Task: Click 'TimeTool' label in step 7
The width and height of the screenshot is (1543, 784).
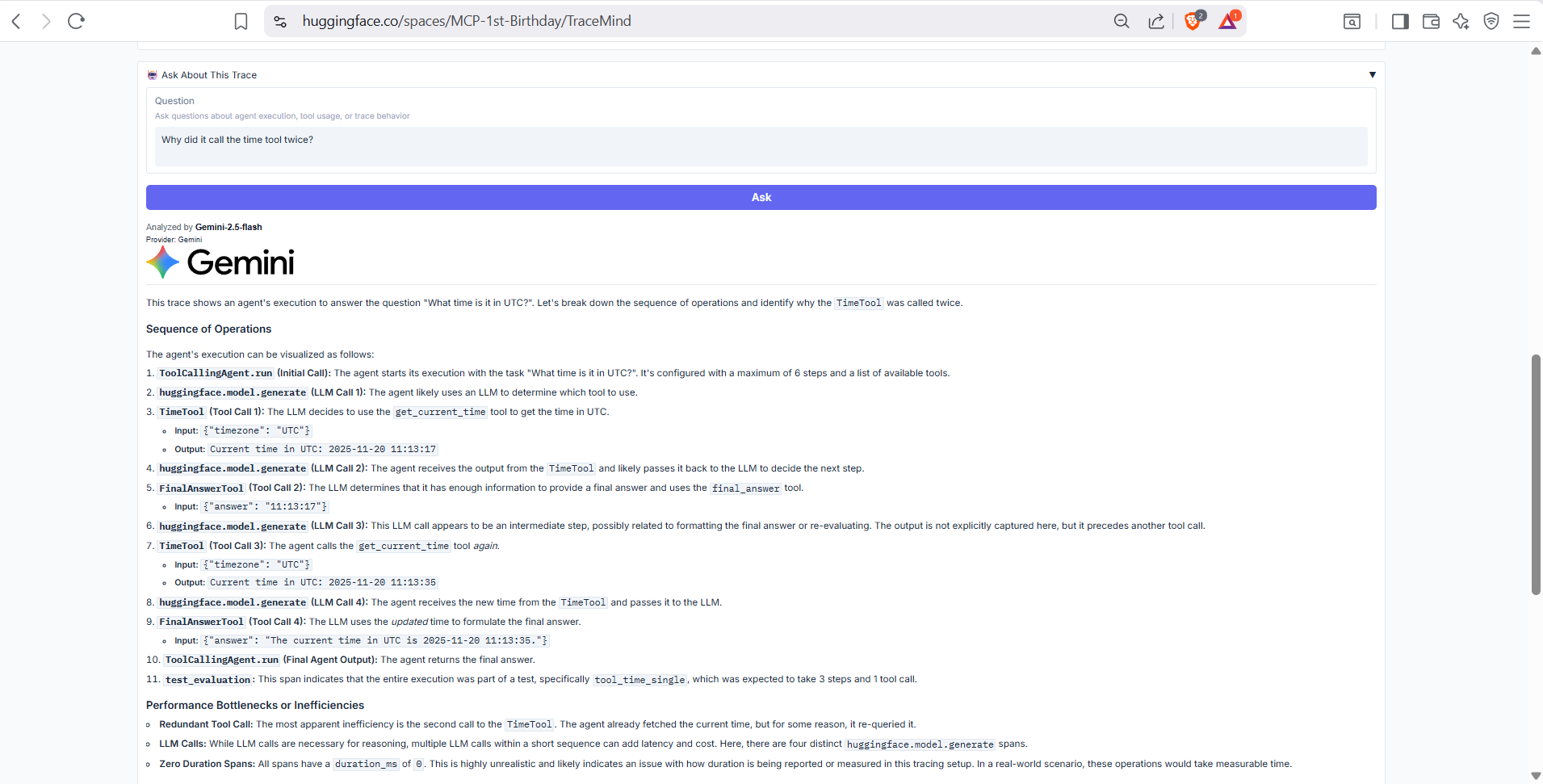Action: coord(182,546)
